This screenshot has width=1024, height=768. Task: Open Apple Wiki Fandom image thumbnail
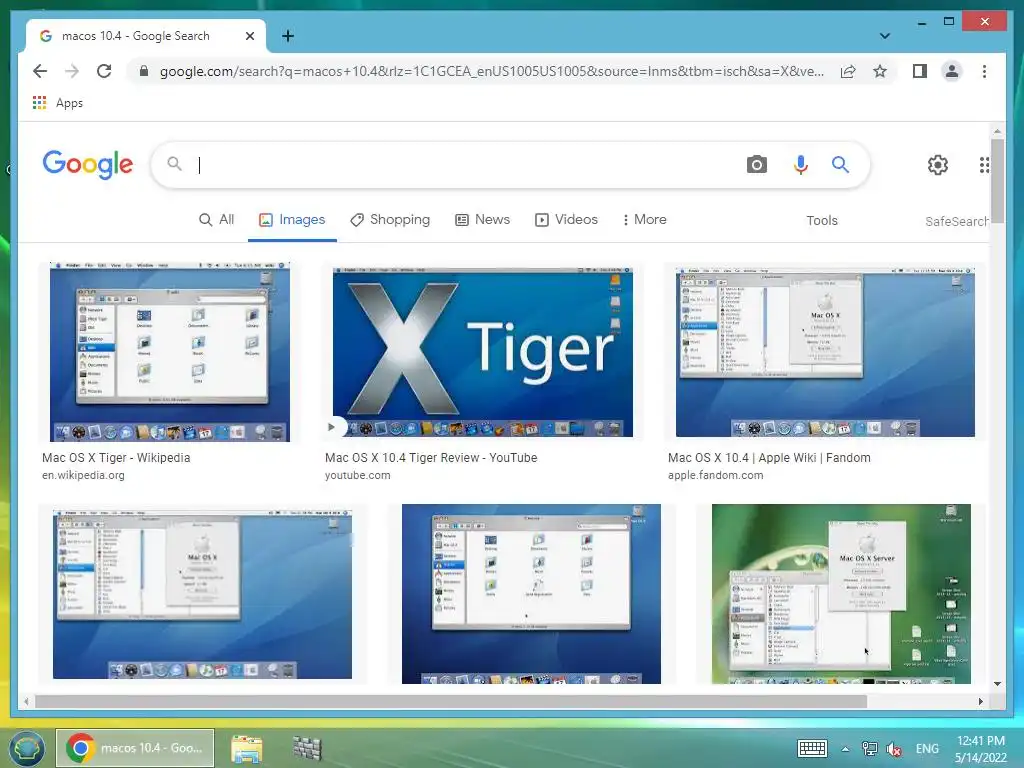coord(825,352)
